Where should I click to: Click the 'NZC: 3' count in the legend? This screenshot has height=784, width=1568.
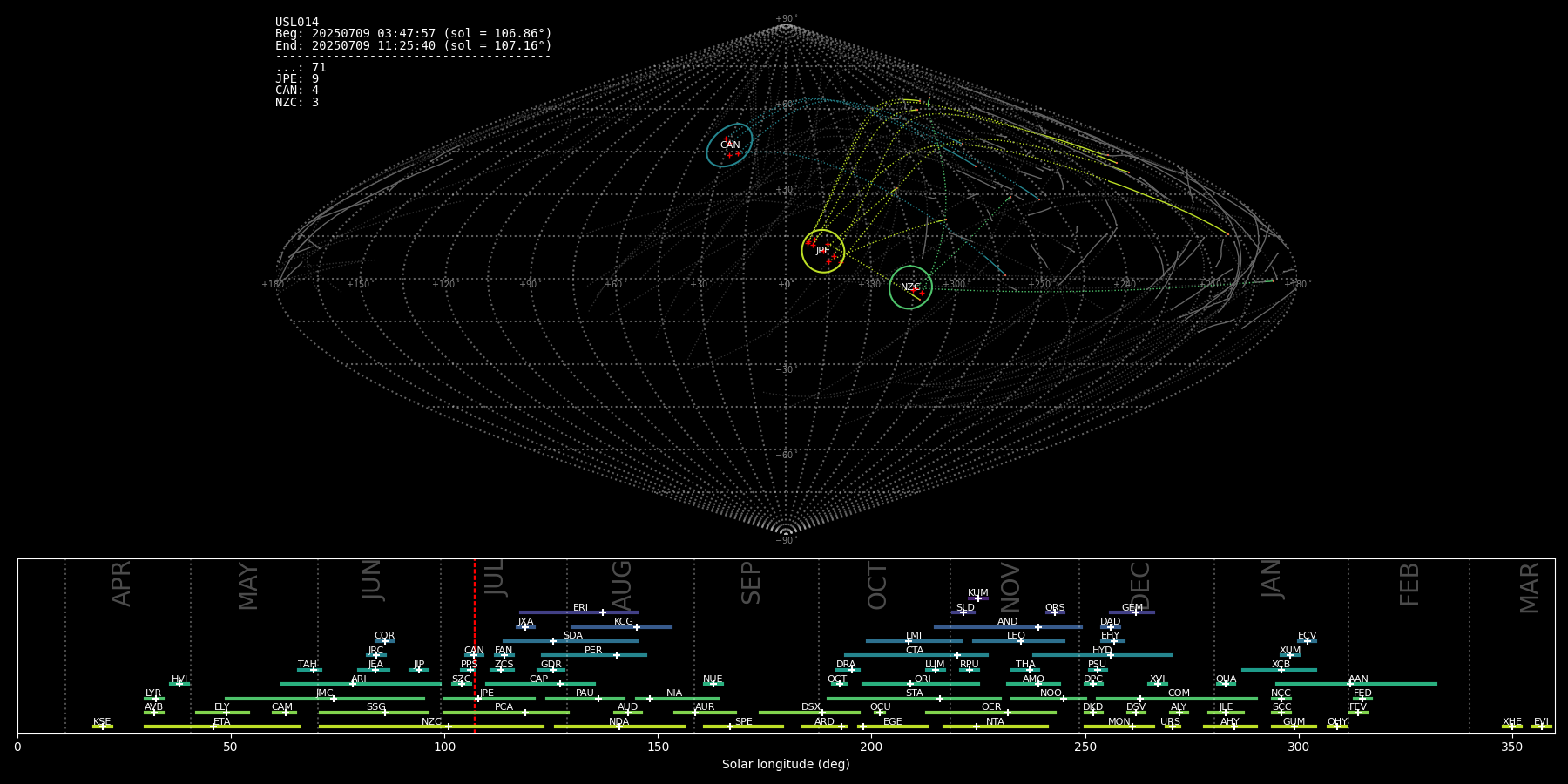pyautogui.click(x=297, y=103)
